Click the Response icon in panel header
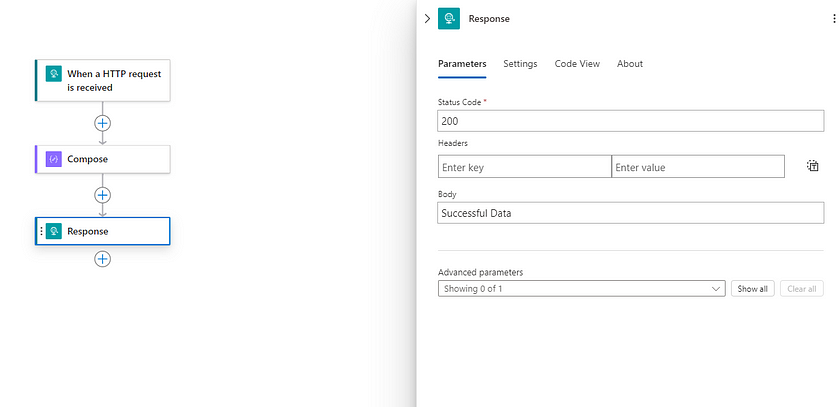Screen dimensions: 840x407 coord(449,19)
